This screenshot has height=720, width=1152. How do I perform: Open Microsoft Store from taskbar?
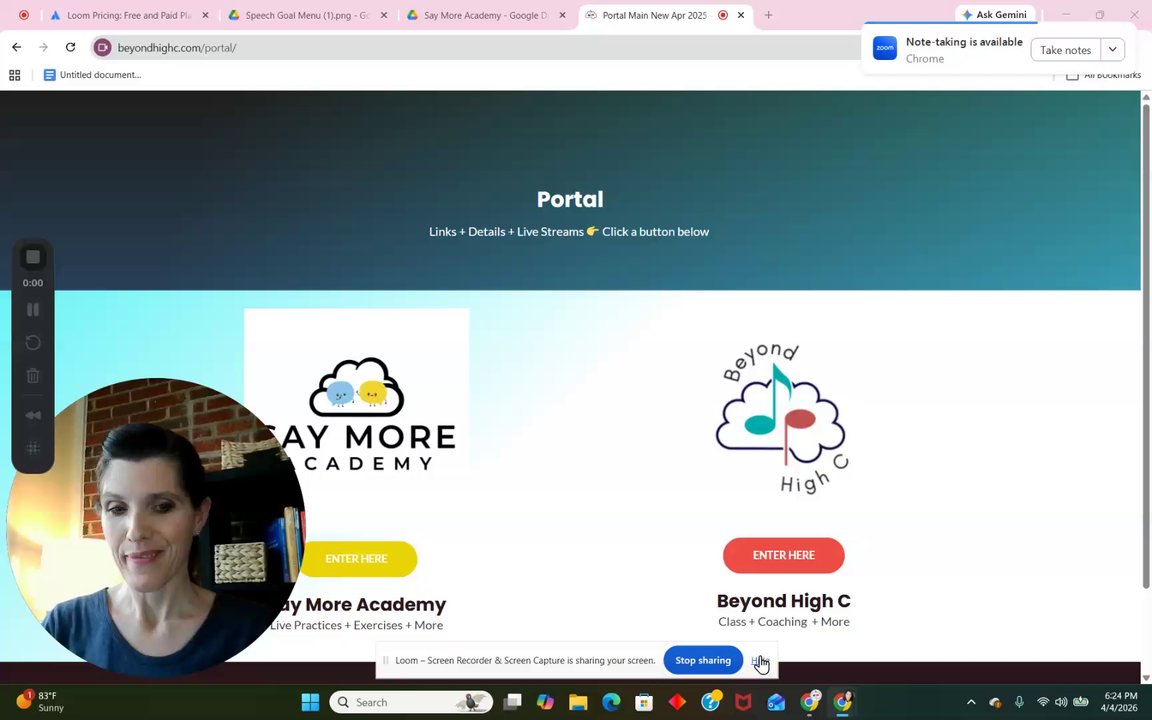pyautogui.click(x=644, y=702)
